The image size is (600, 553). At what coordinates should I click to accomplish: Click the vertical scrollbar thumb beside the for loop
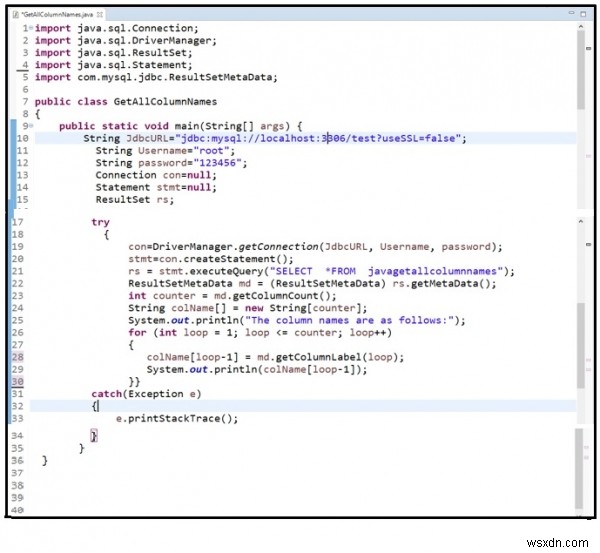pyautogui.click(x=580, y=345)
